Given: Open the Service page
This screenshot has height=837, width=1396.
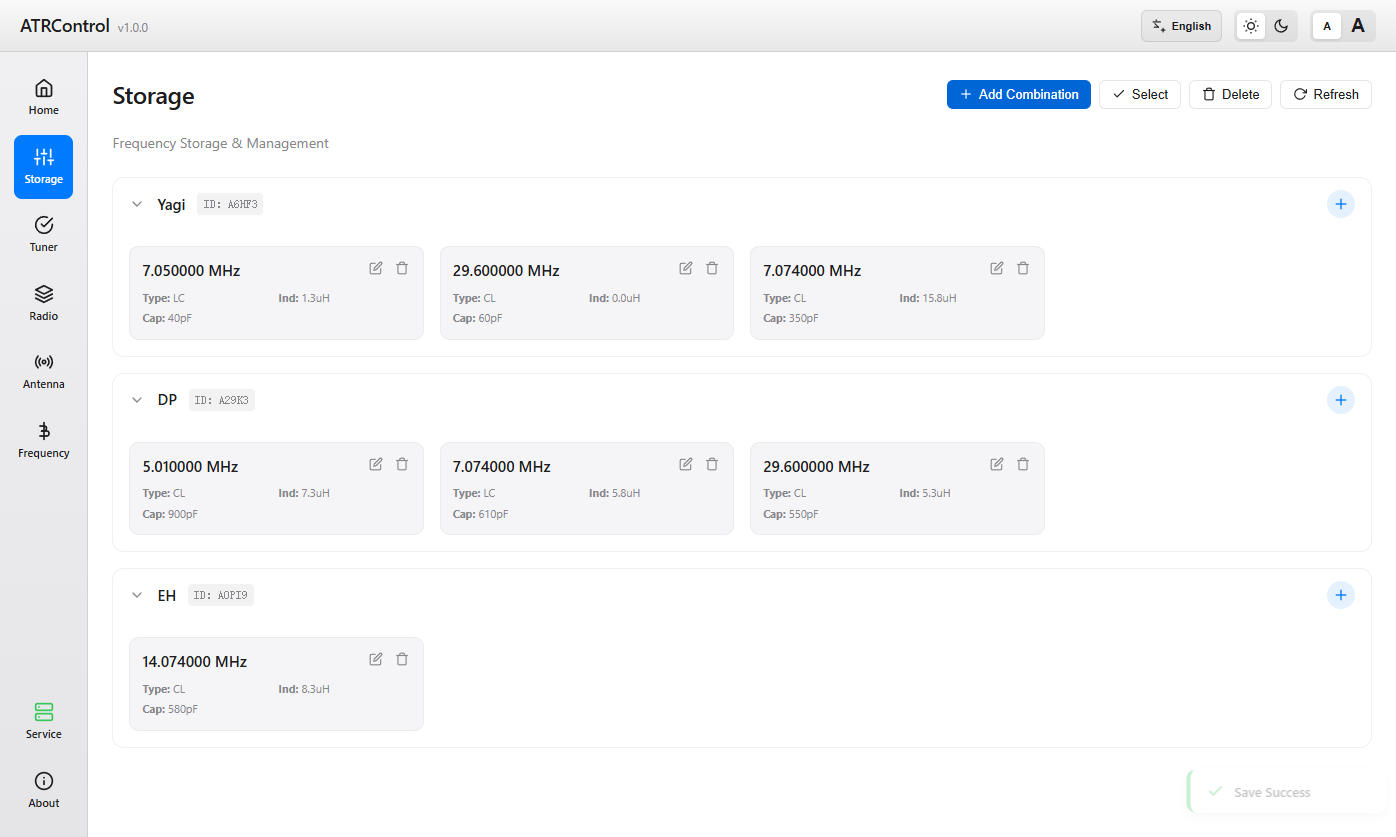Looking at the screenshot, I should coord(44,721).
